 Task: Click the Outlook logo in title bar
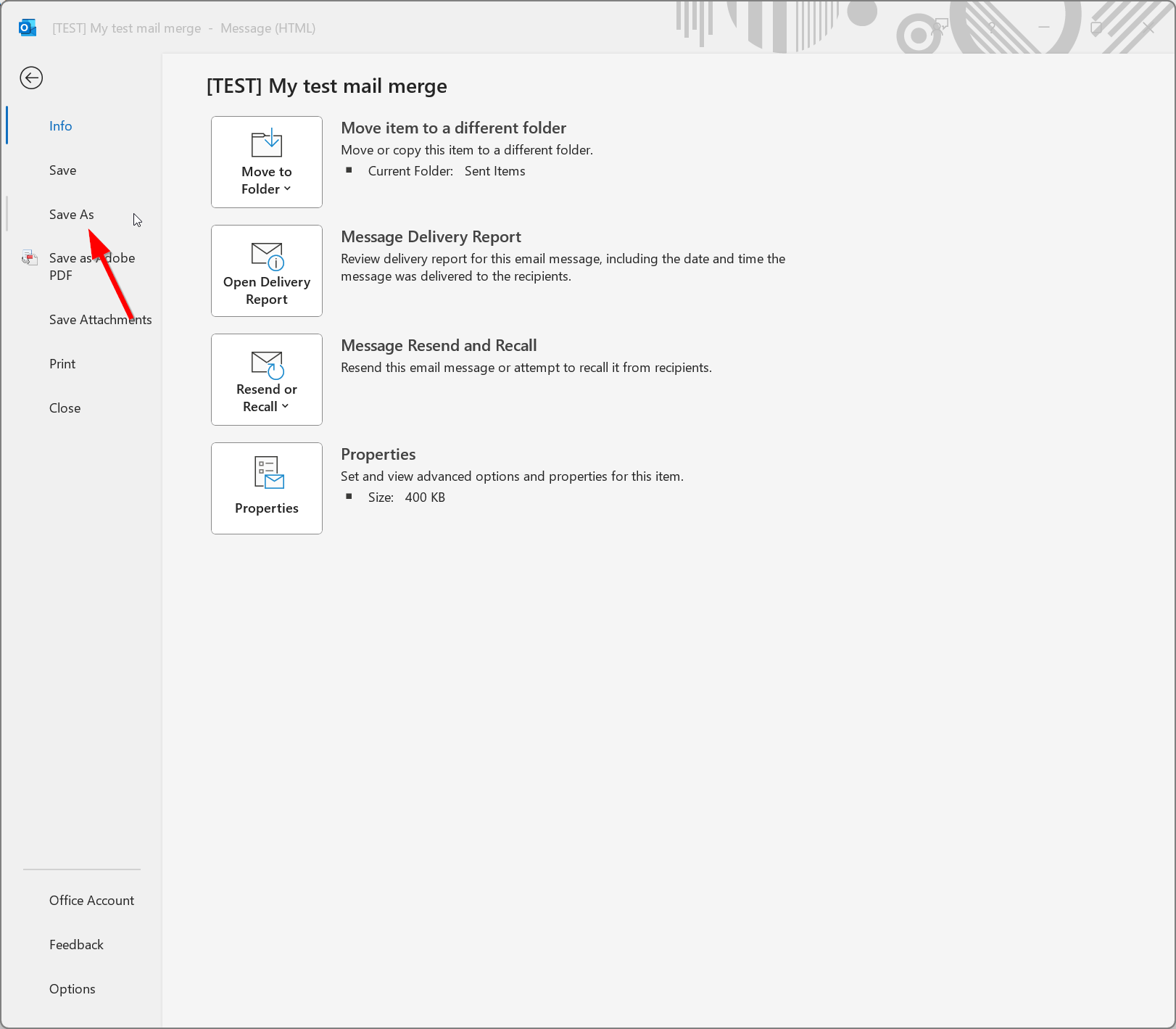point(28,28)
